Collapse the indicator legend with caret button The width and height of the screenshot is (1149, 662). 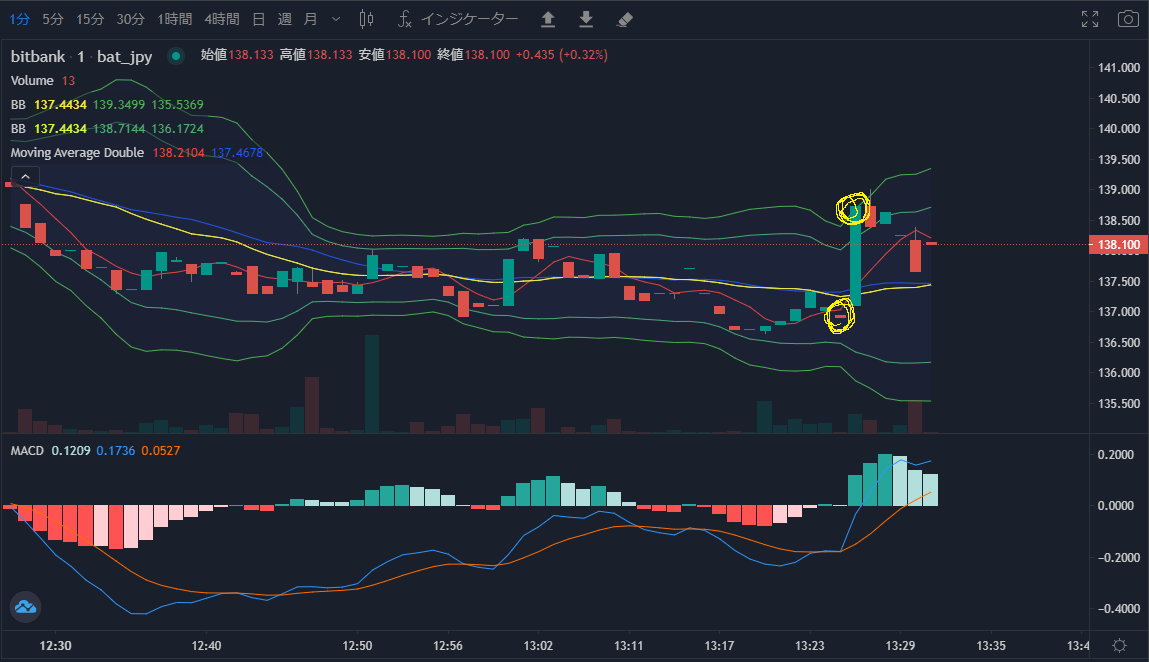[x=25, y=177]
